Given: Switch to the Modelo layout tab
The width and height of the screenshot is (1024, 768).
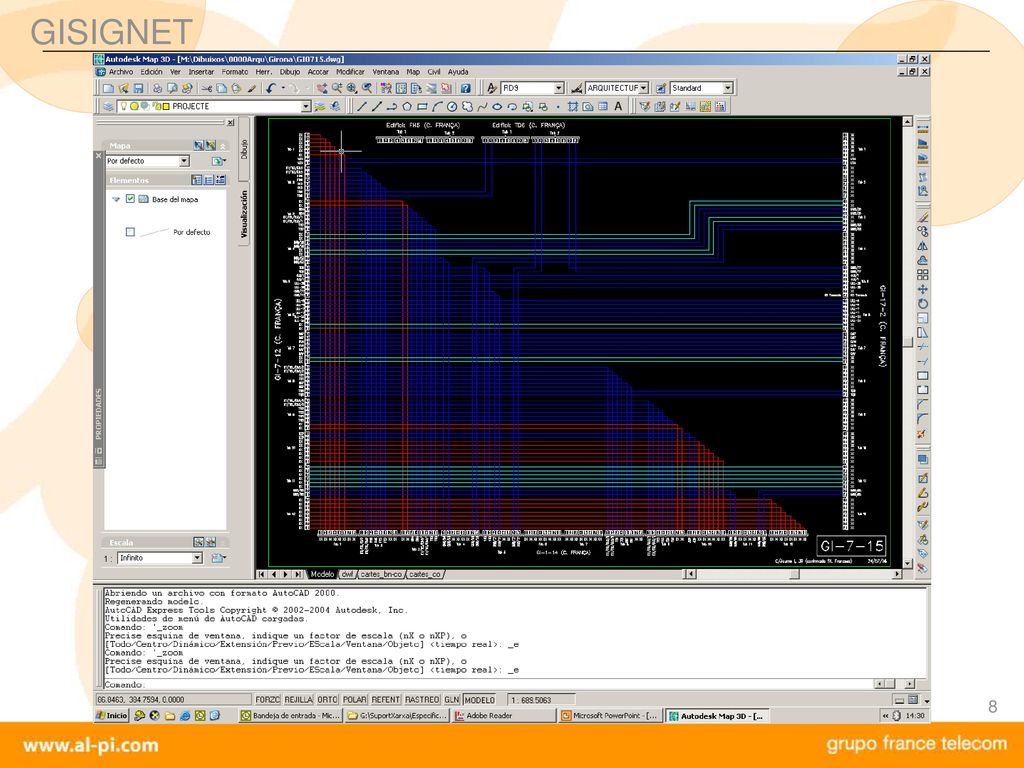Looking at the screenshot, I should [x=322, y=574].
